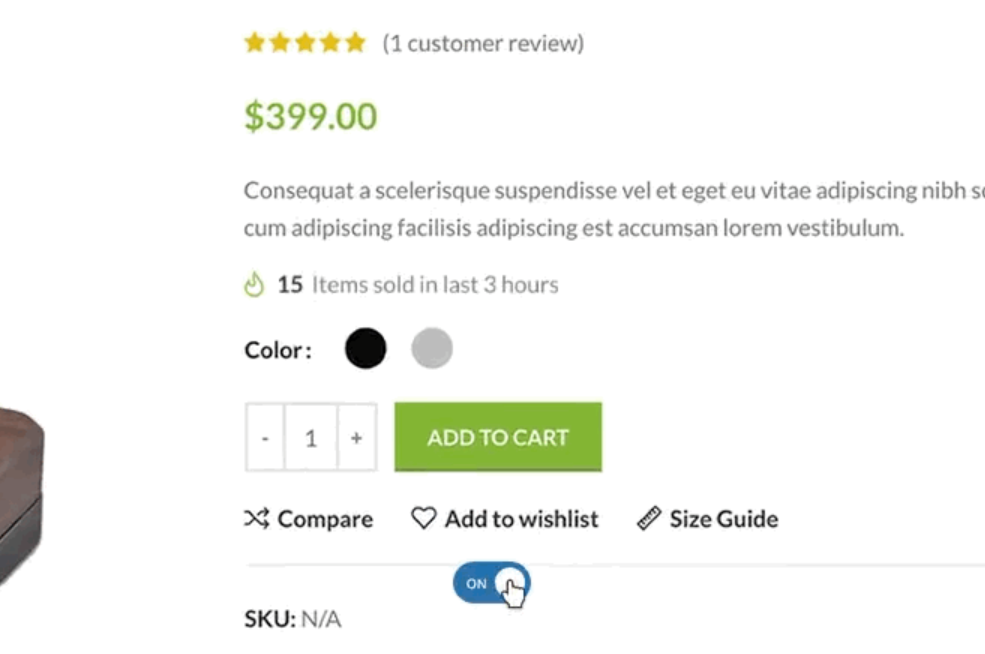The height and width of the screenshot is (654, 985).
Task: Click the fifth rating star
Action: tap(357, 42)
